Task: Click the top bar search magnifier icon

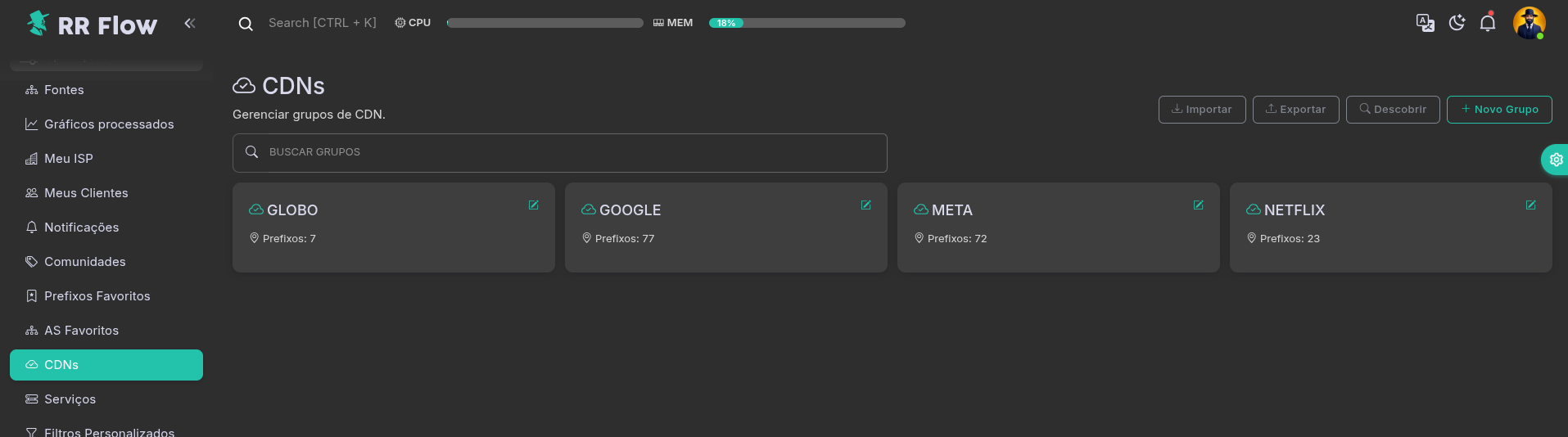Action: (246, 24)
